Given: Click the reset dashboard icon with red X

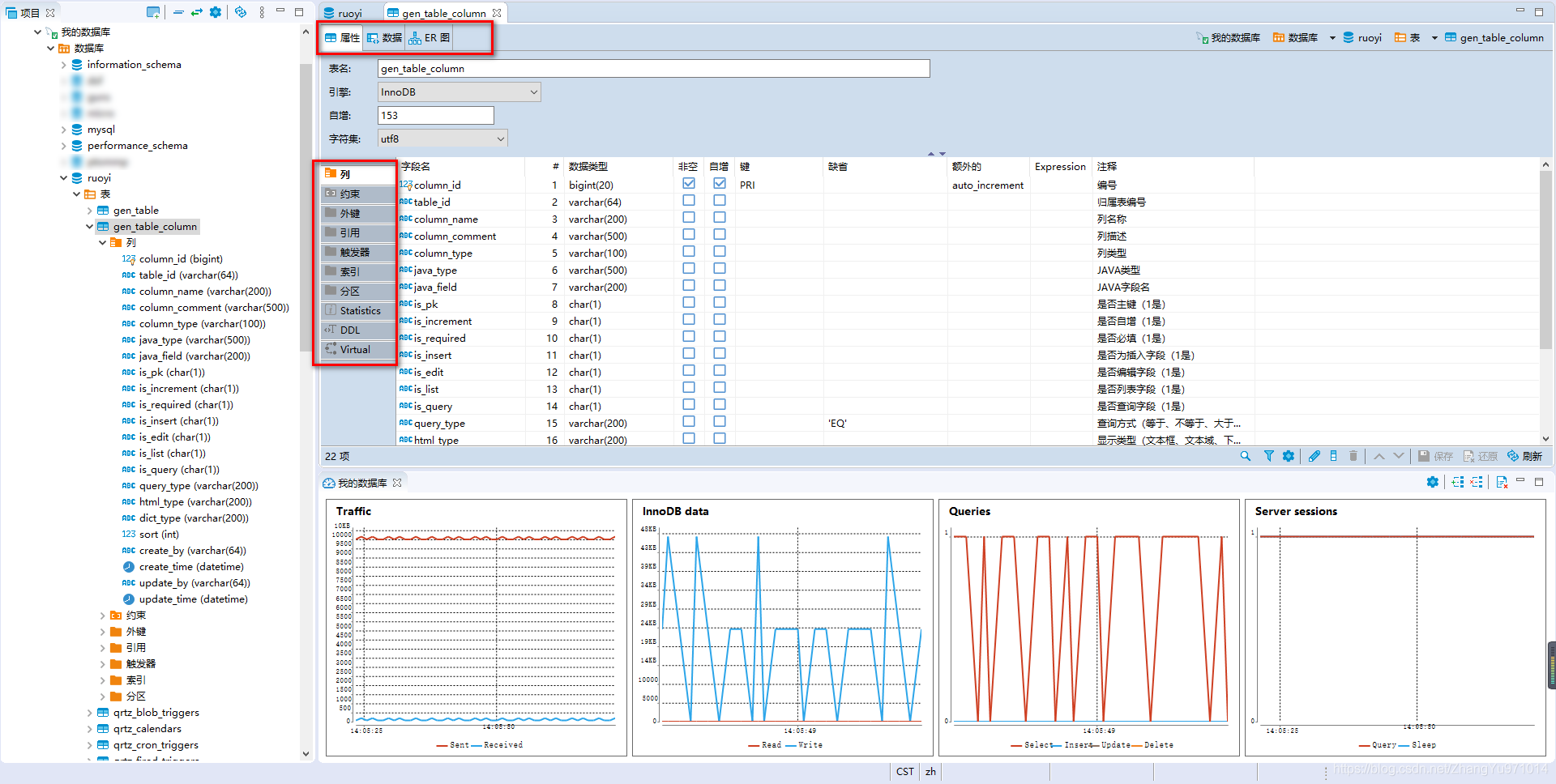Looking at the screenshot, I should [x=1502, y=482].
